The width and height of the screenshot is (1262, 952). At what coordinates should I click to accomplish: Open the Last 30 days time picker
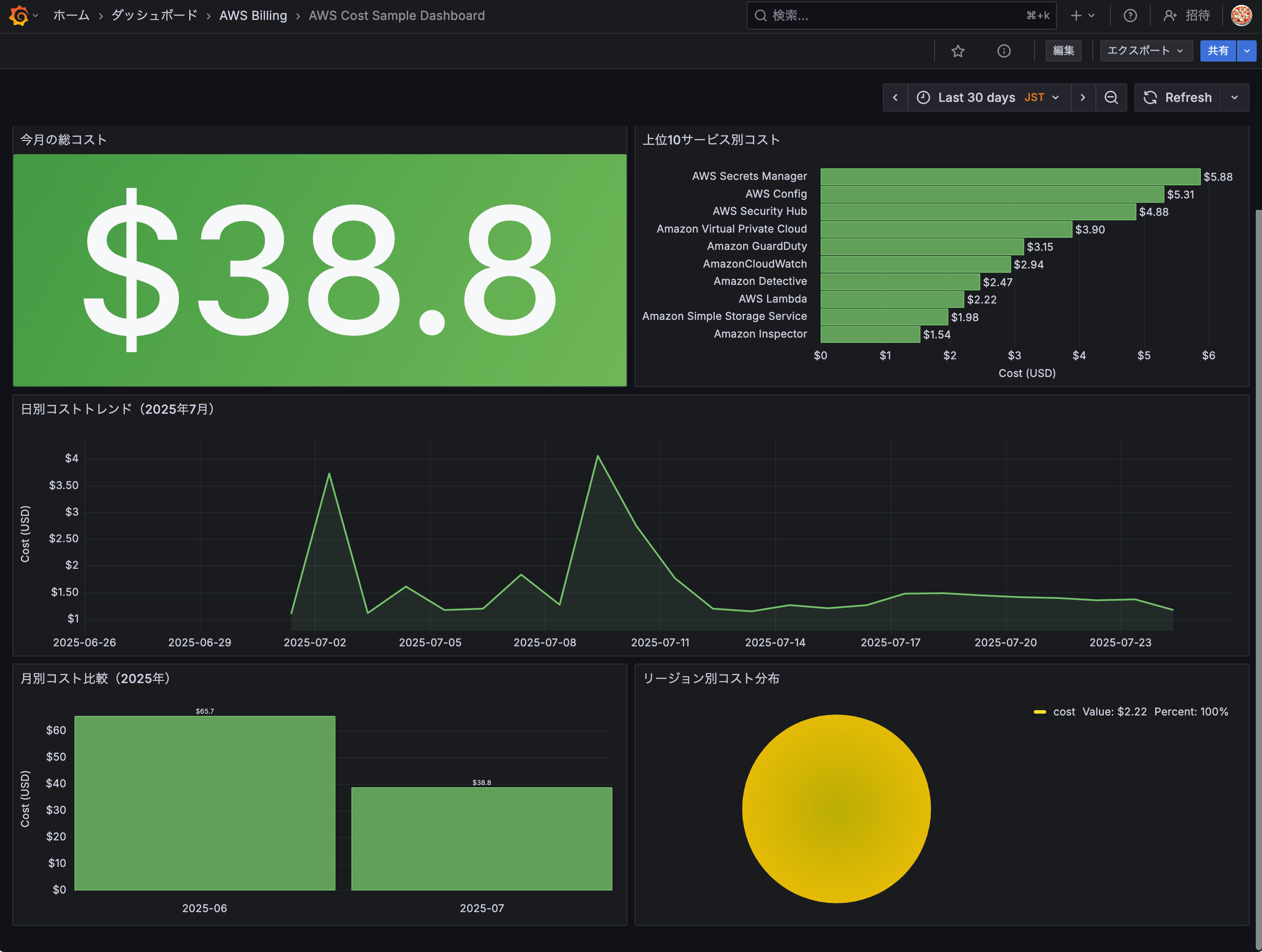(x=989, y=97)
